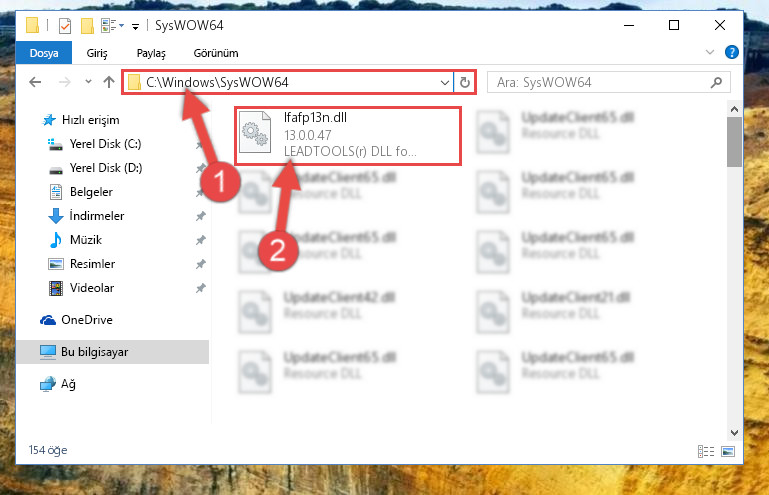Switch to details view layout icon
Screen dimensions: 769x495
(706, 451)
